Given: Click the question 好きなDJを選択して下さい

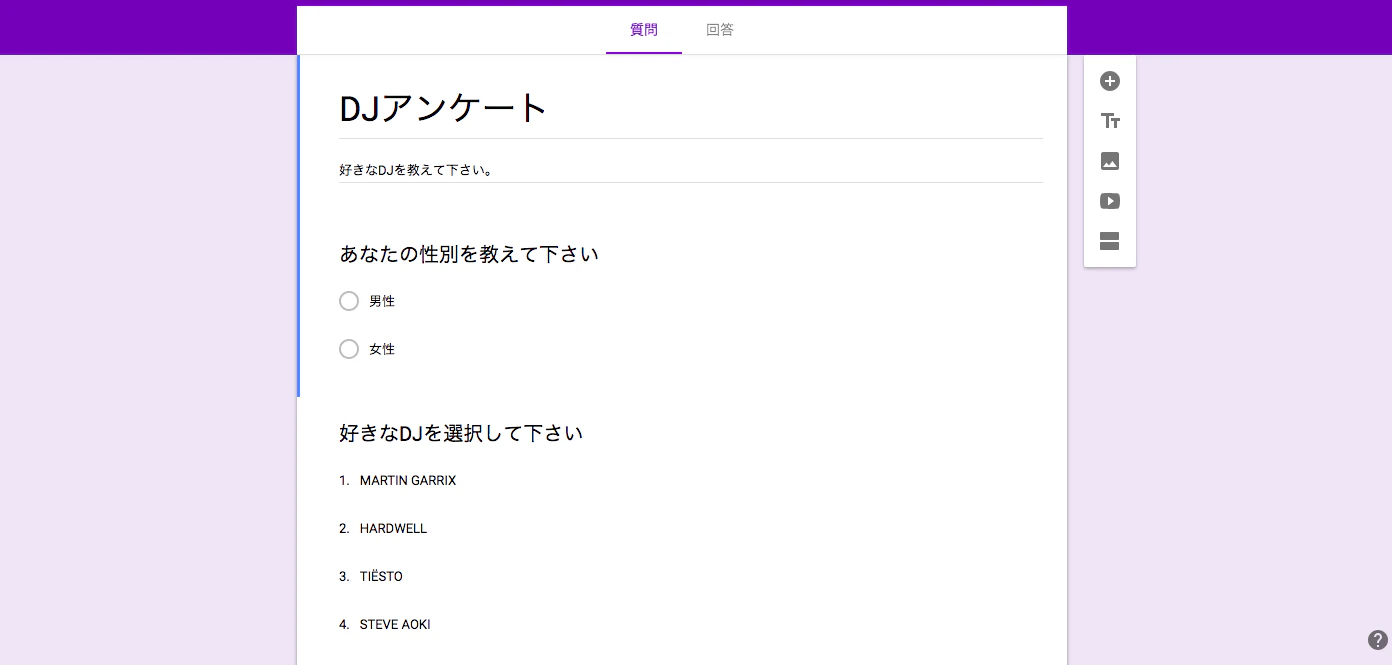Looking at the screenshot, I should (x=461, y=433).
